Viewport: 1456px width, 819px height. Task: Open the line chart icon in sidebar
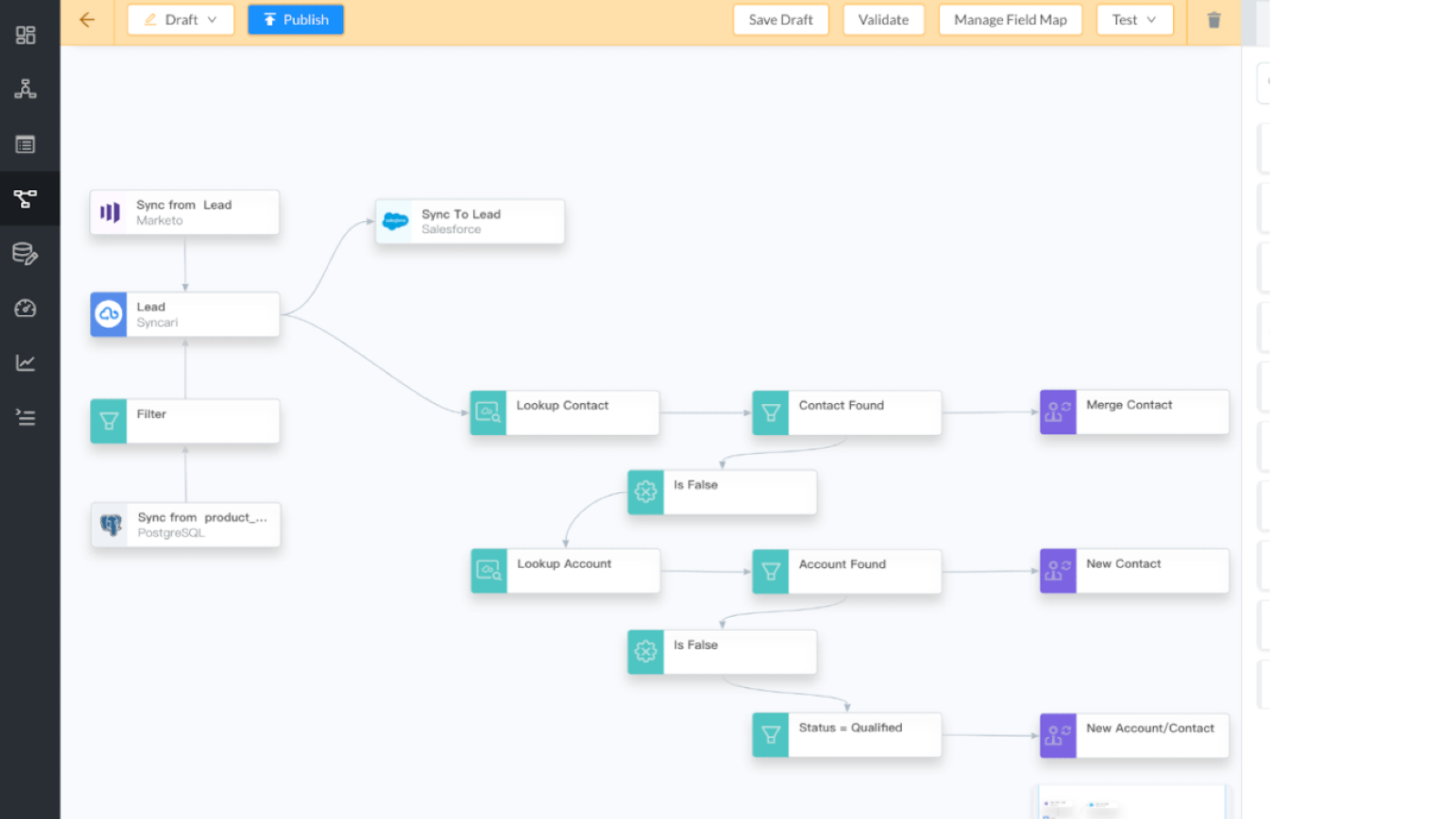(x=25, y=363)
